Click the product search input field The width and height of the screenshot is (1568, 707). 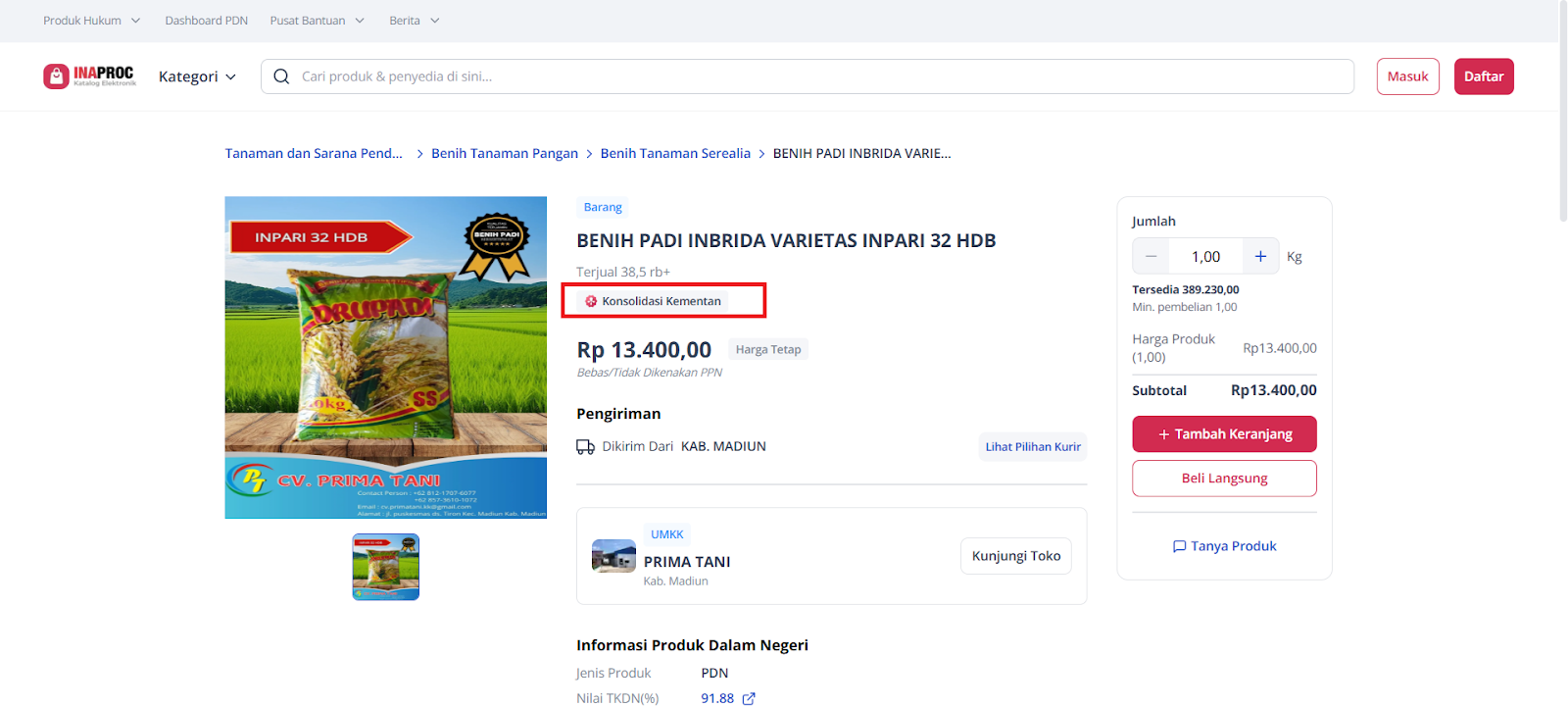[808, 76]
